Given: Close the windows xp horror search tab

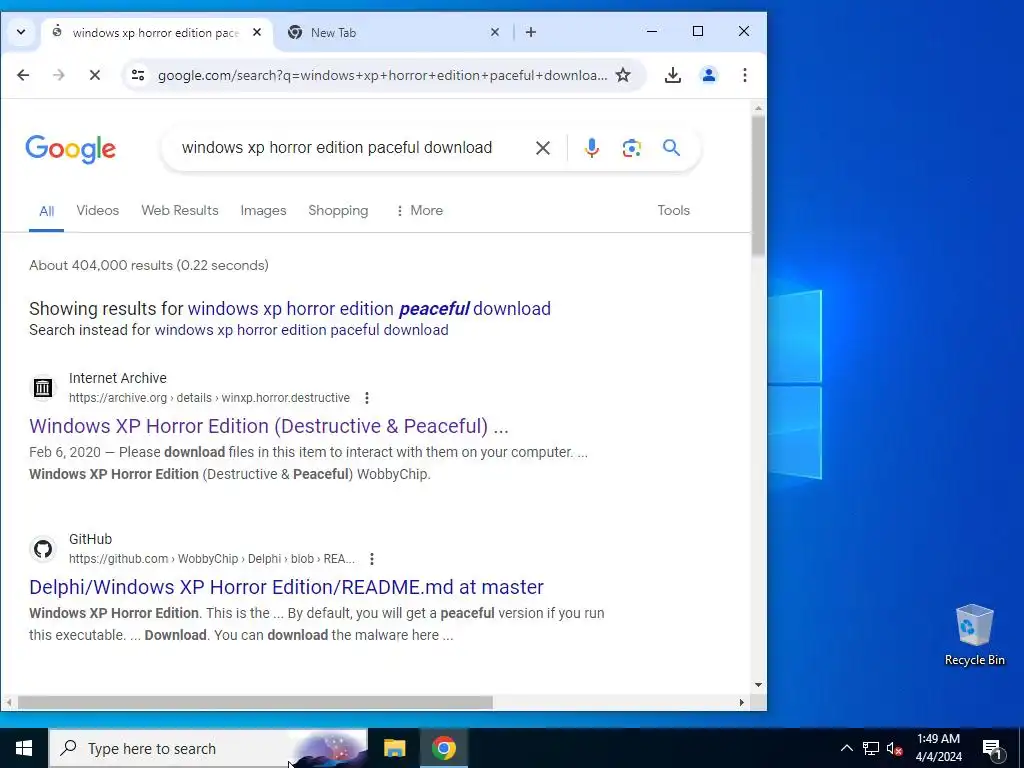Looking at the screenshot, I should pyautogui.click(x=257, y=32).
